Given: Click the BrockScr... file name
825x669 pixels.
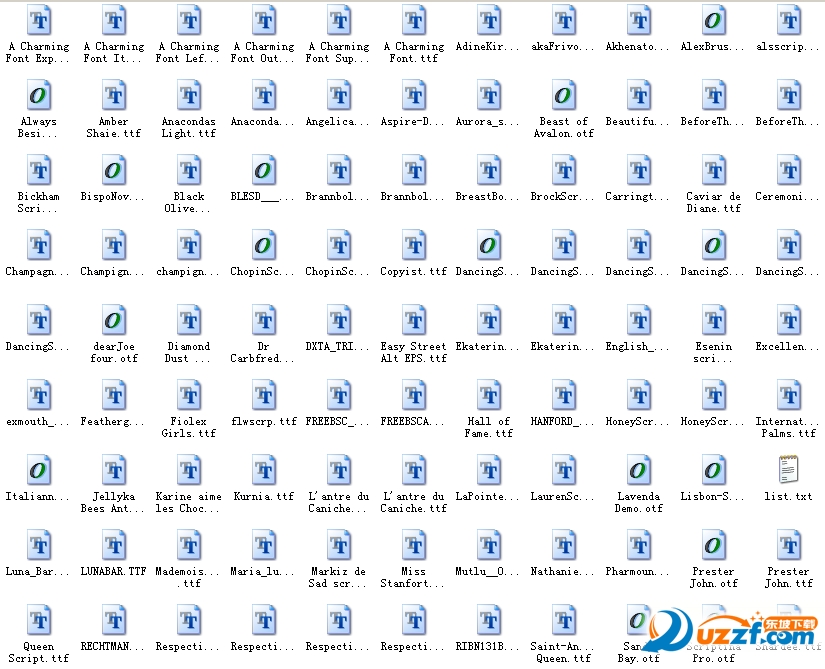Looking at the screenshot, I should 563,197.
